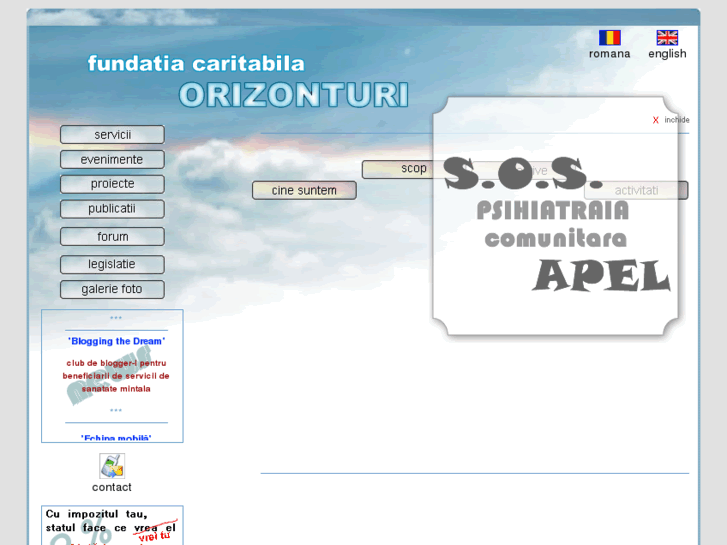Open the forum menu button

tap(112, 237)
